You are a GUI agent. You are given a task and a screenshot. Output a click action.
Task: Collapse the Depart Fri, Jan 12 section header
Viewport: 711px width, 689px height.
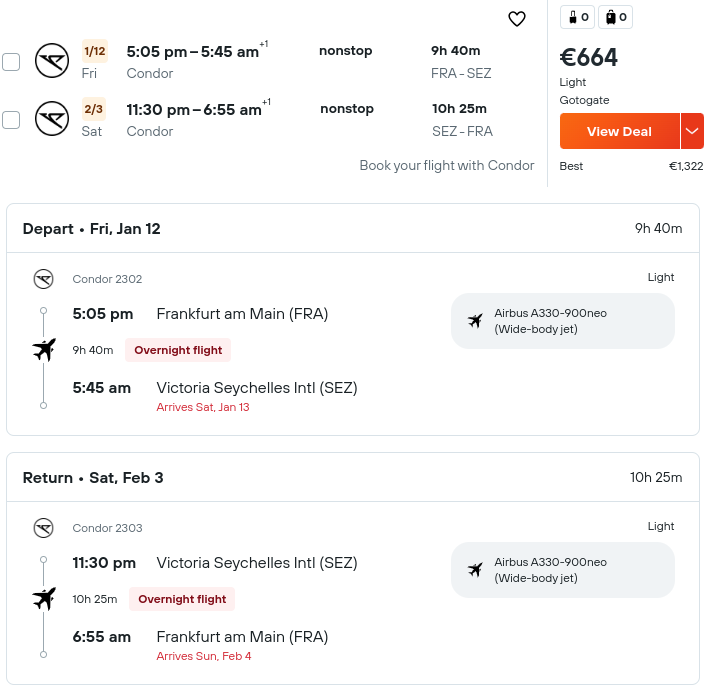pos(353,228)
